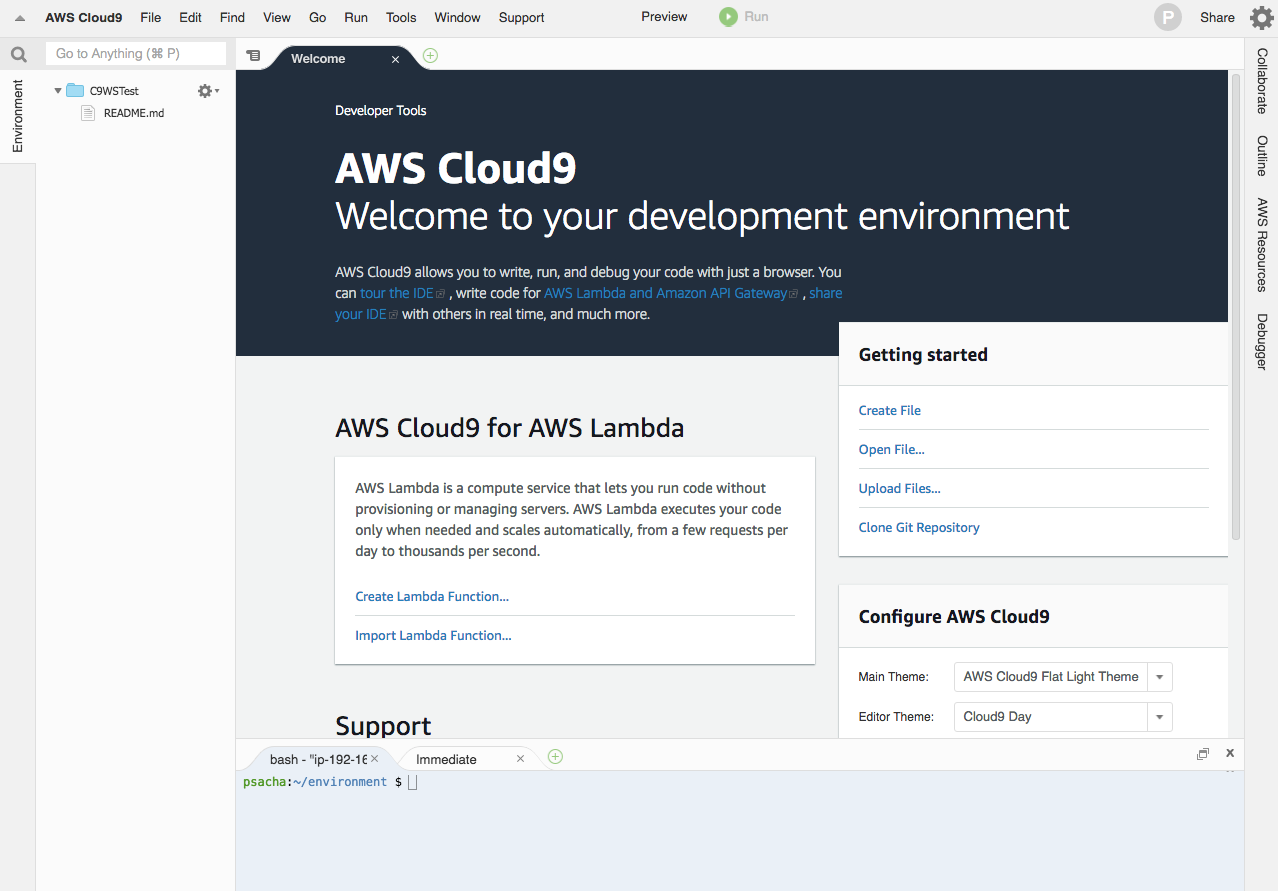Screen dimensions: 1278x891
Task: Click the user avatar P icon
Action: [1167, 17]
